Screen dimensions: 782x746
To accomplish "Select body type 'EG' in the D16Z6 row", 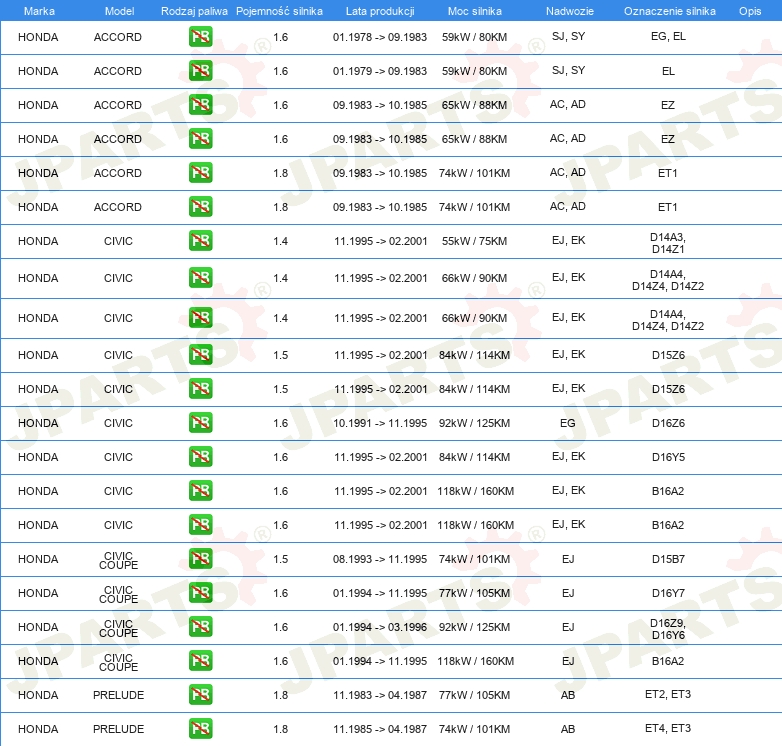I will [568, 423].
